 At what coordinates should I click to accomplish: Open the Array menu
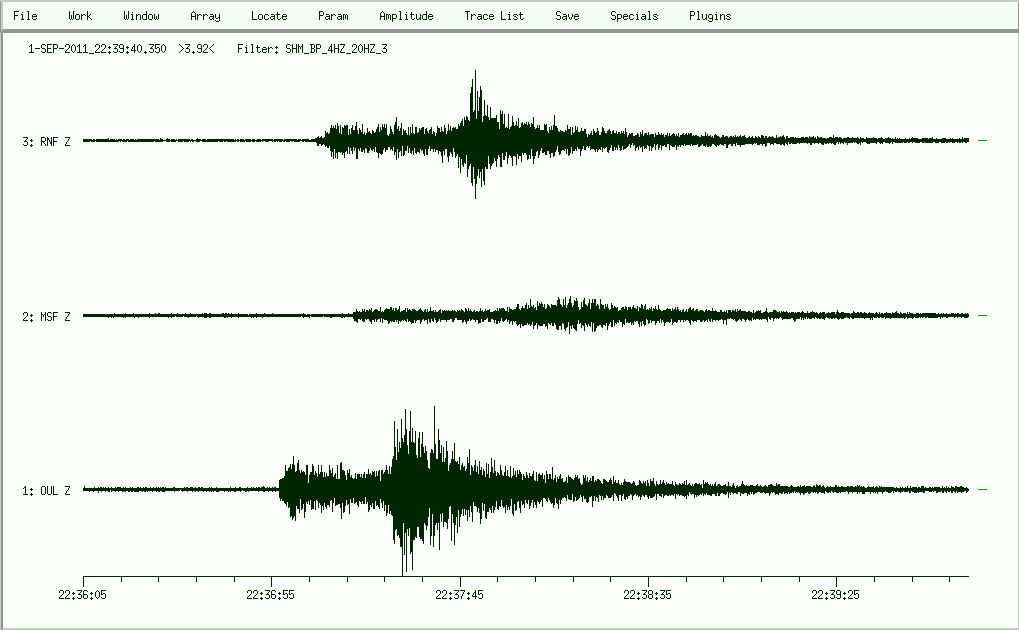205,16
